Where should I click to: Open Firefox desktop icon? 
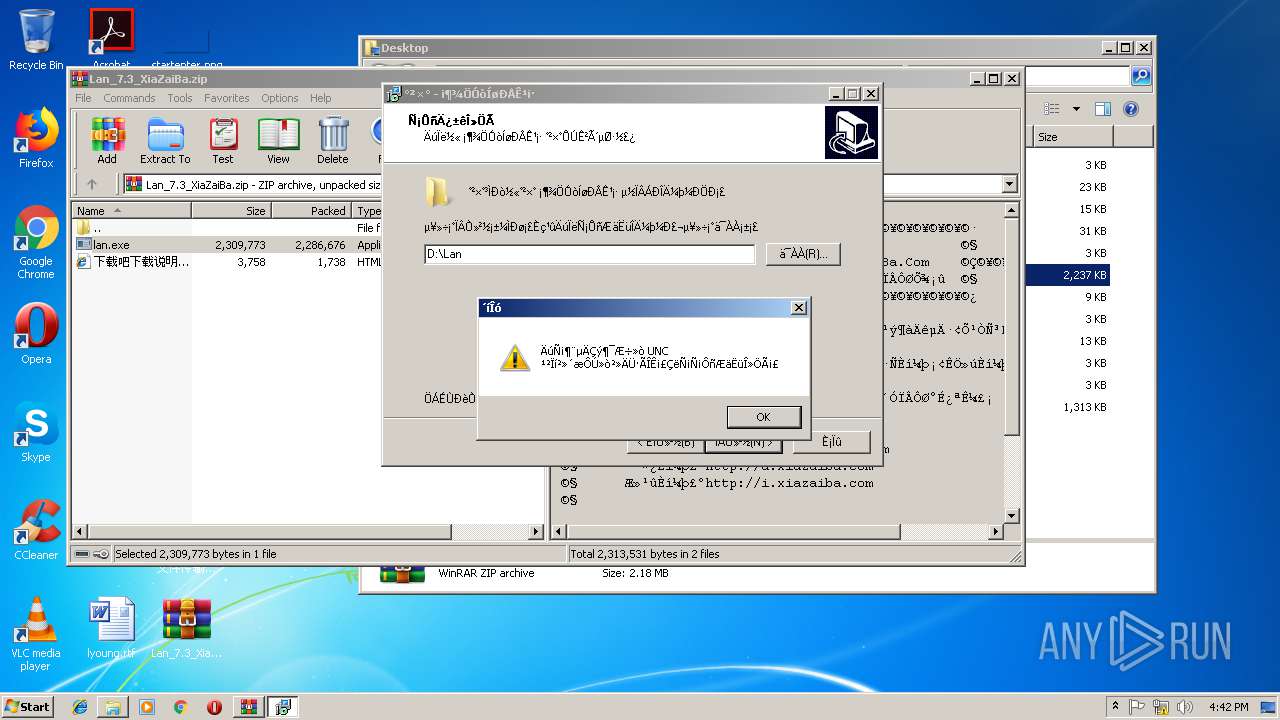pyautogui.click(x=36, y=138)
